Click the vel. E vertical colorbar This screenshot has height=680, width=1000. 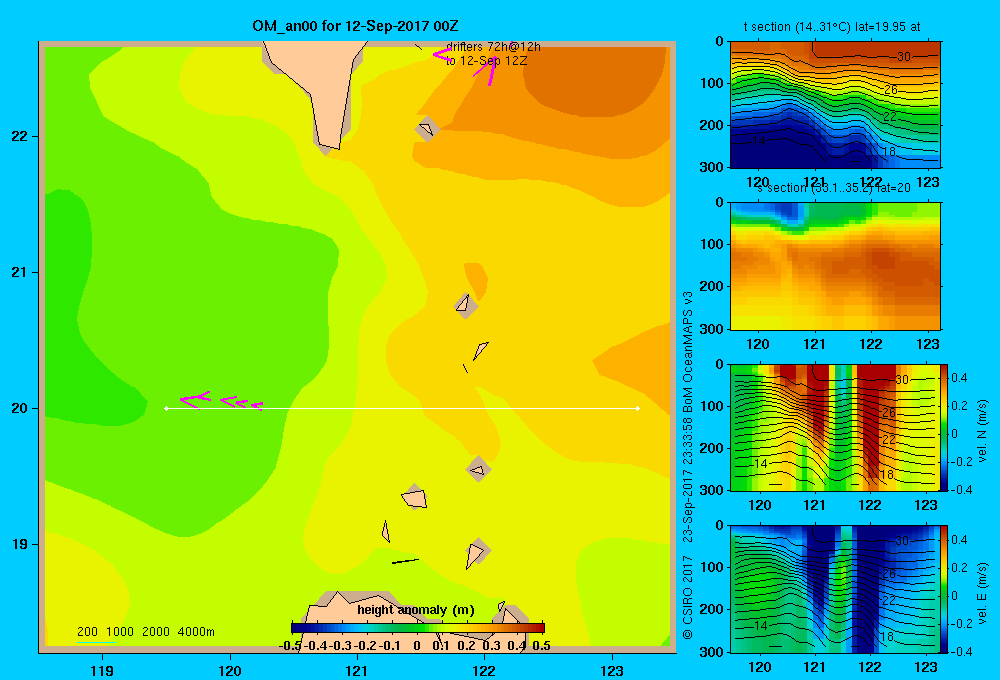click(944, 588)
